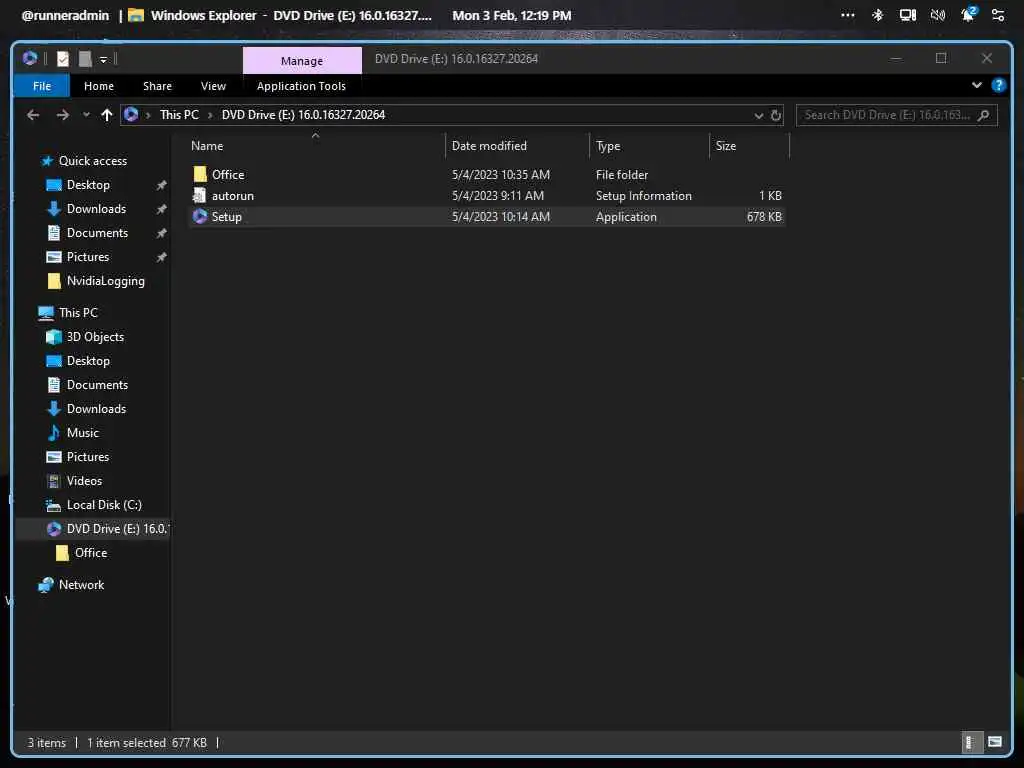
Task: Select the Manage contextual tab
Action: click(302, 61)
